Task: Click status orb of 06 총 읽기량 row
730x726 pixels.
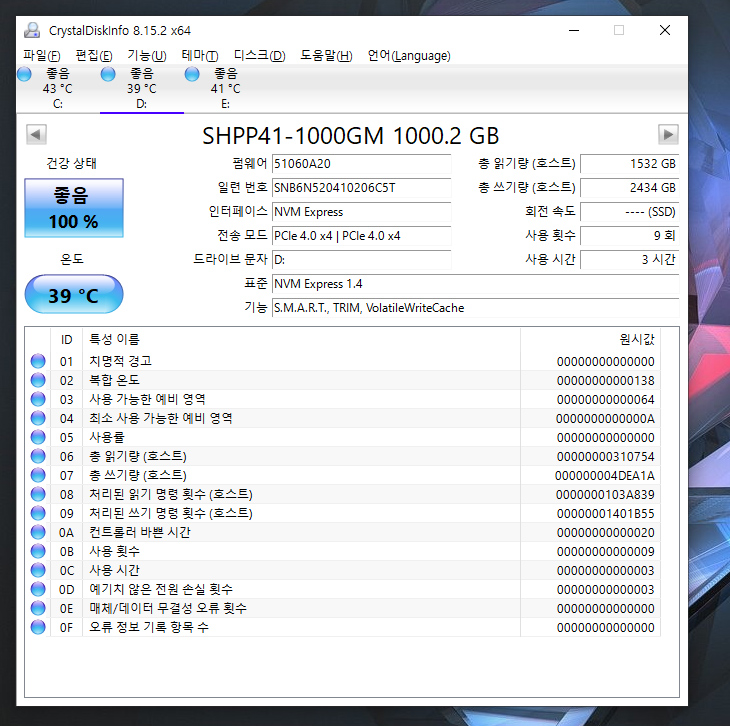Action: coord(38,456)
